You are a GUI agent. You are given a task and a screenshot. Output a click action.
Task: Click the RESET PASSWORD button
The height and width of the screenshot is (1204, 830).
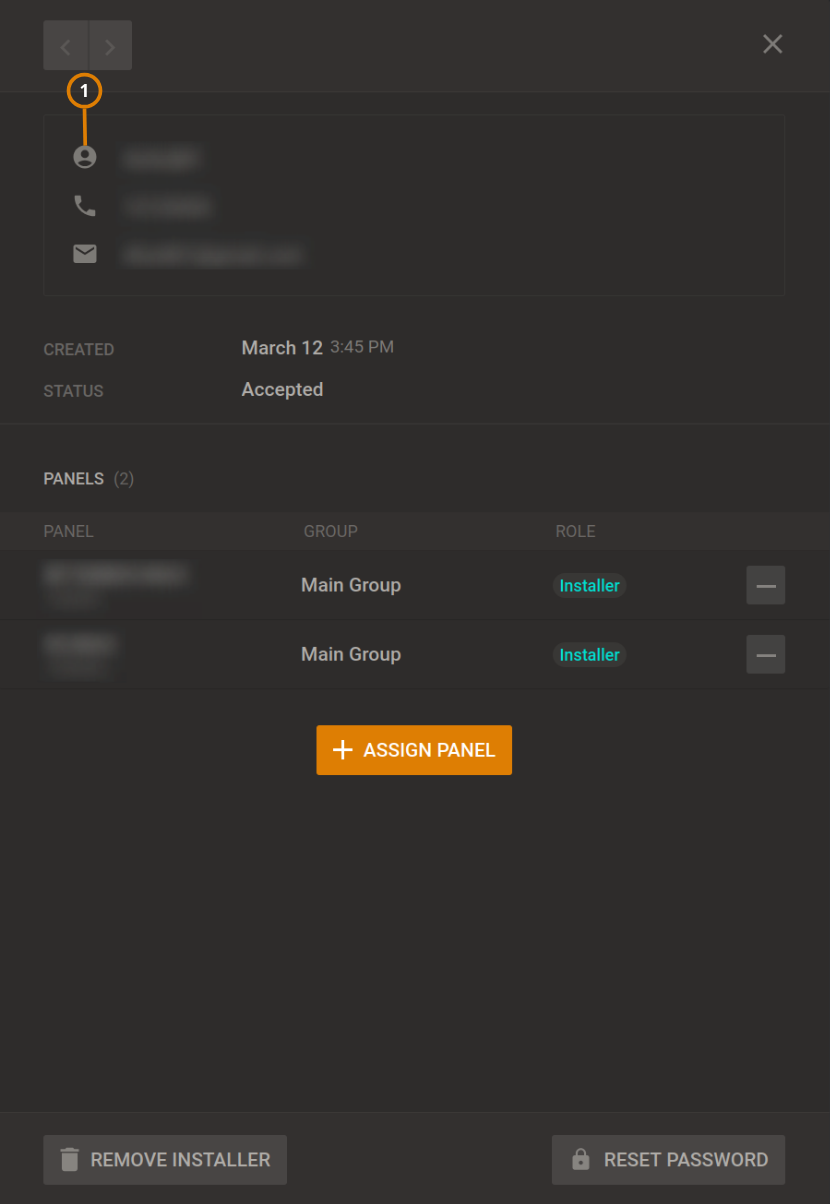[668, 1159]
